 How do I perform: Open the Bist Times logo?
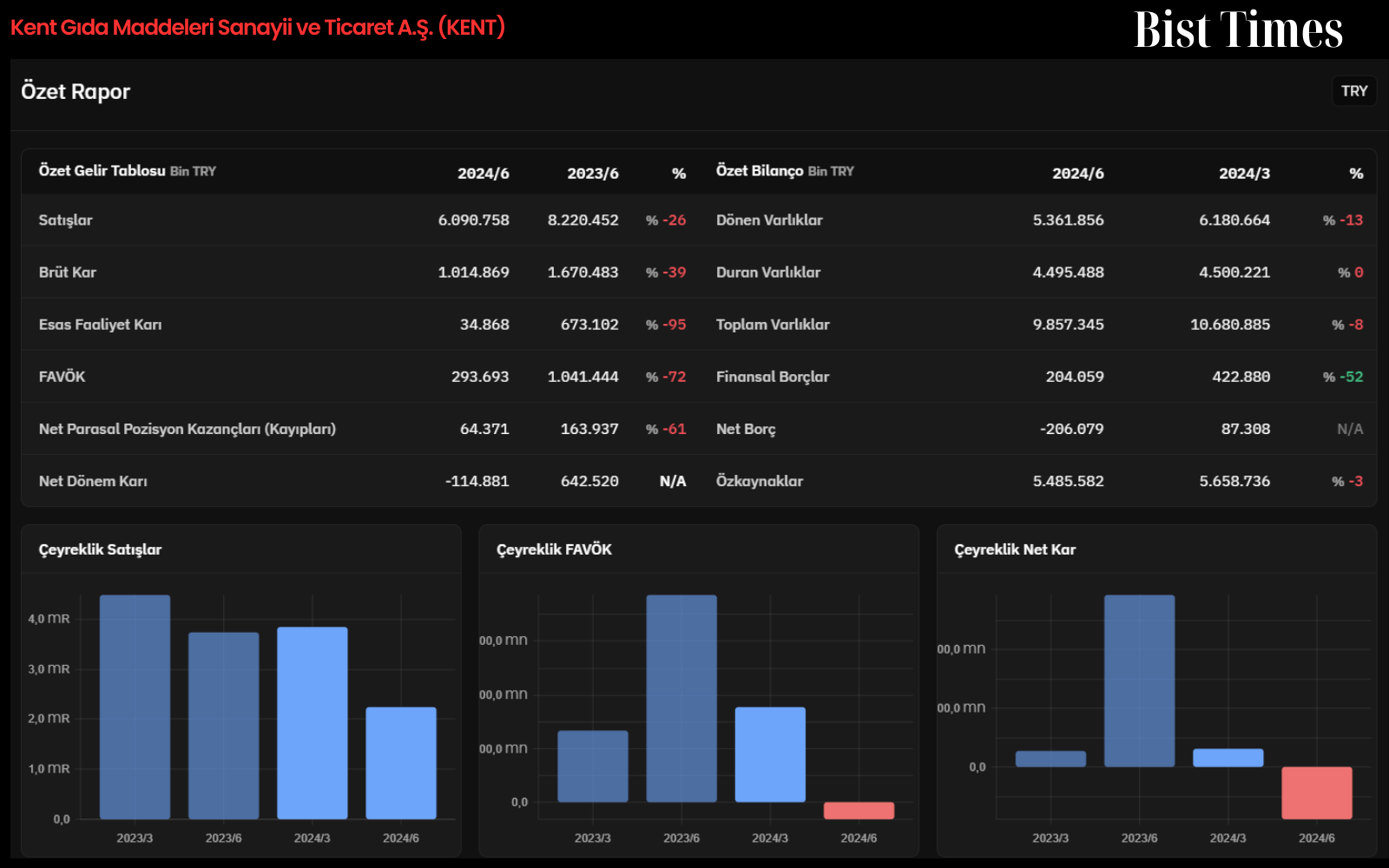(1238, 30)
